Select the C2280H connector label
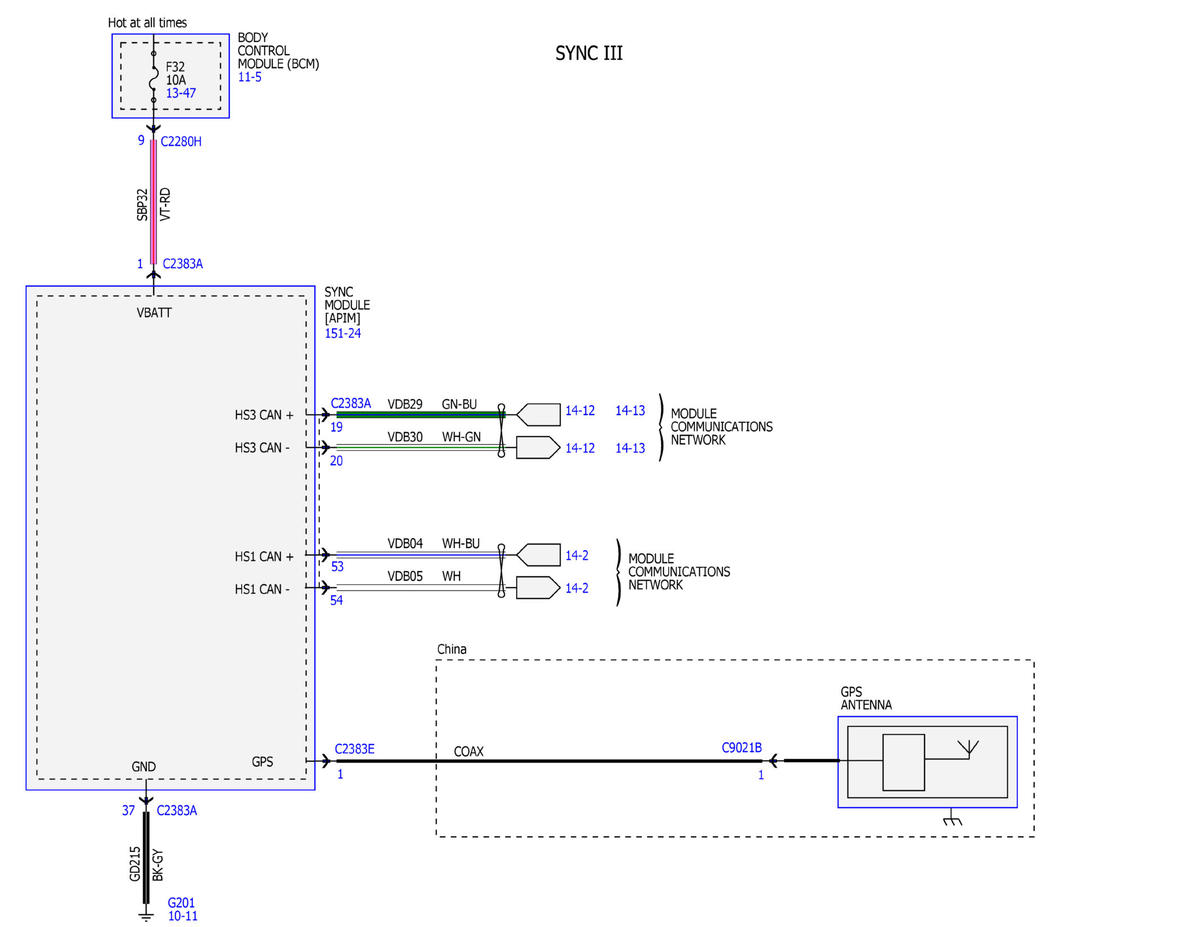This screenshot has height=927, width=1200. point(181,142)
